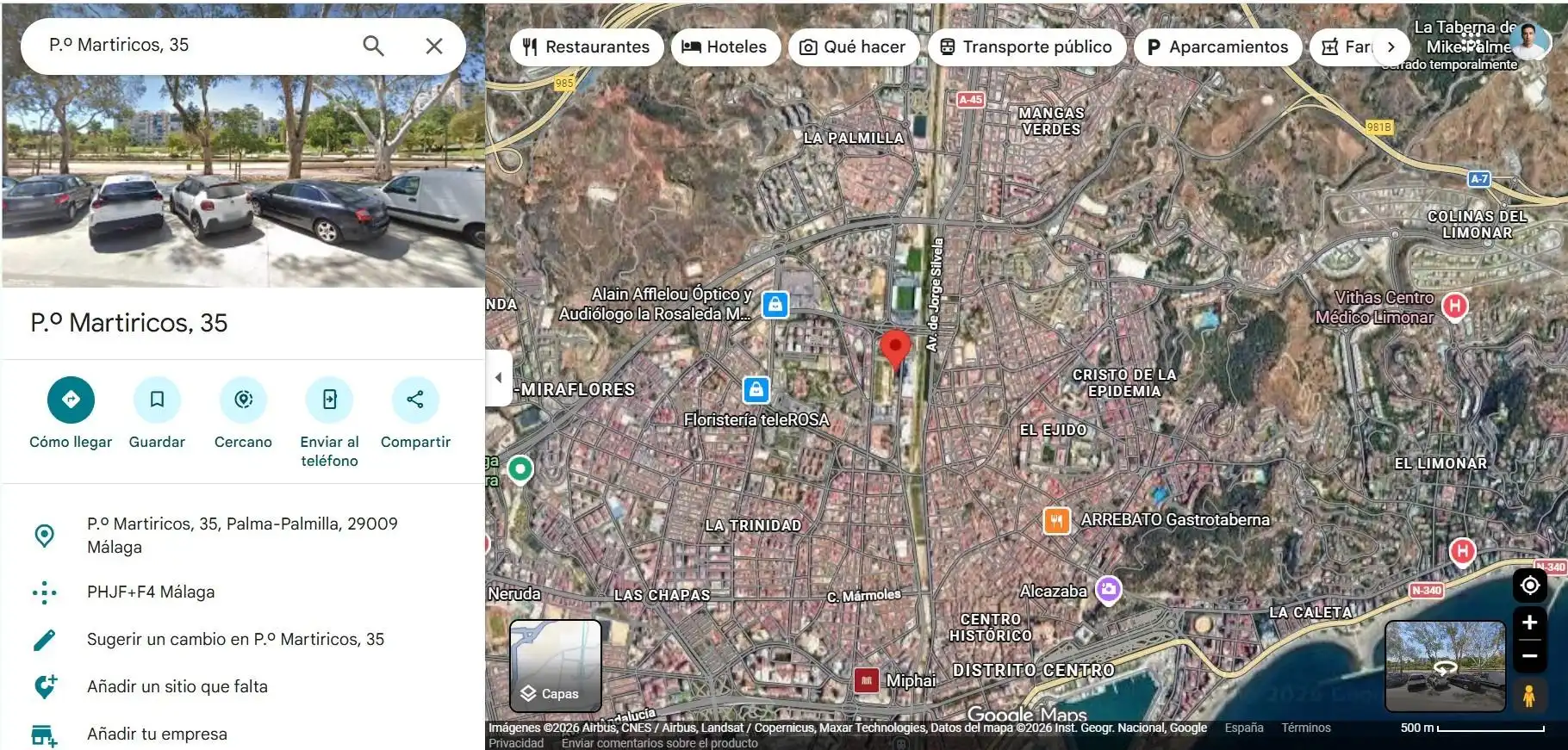Click the add missing place pin icon

pos(45,686)
